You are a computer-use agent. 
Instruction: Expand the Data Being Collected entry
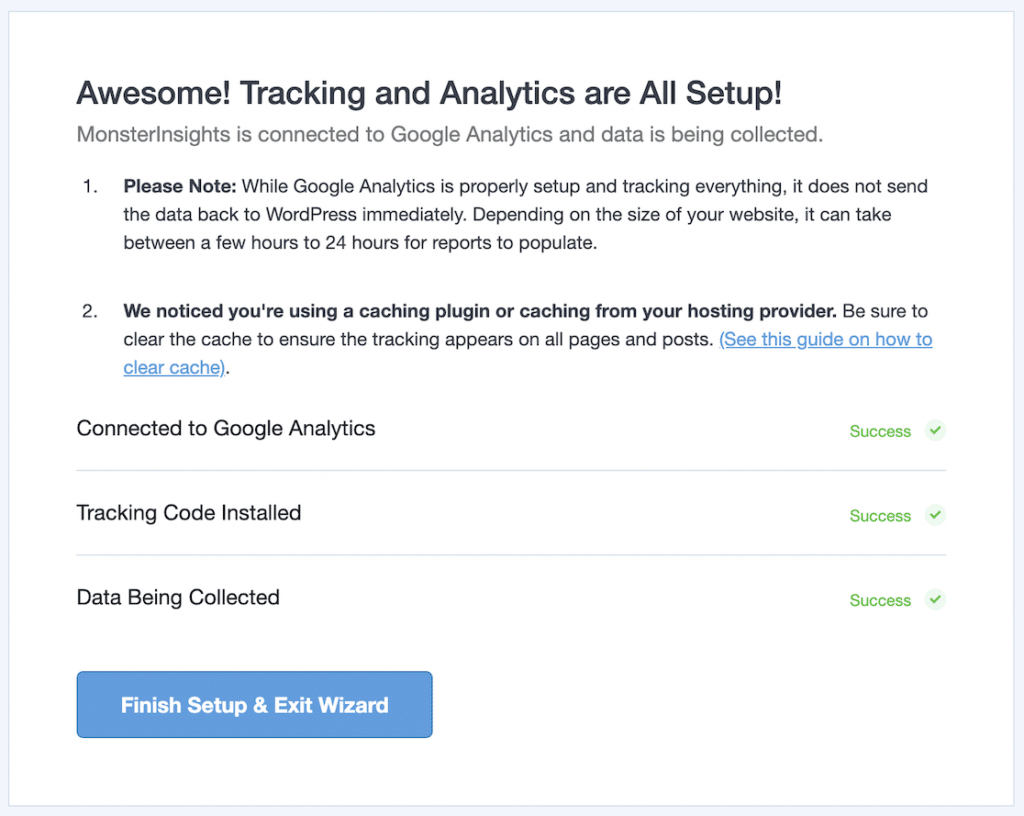(x=178, y=597)
